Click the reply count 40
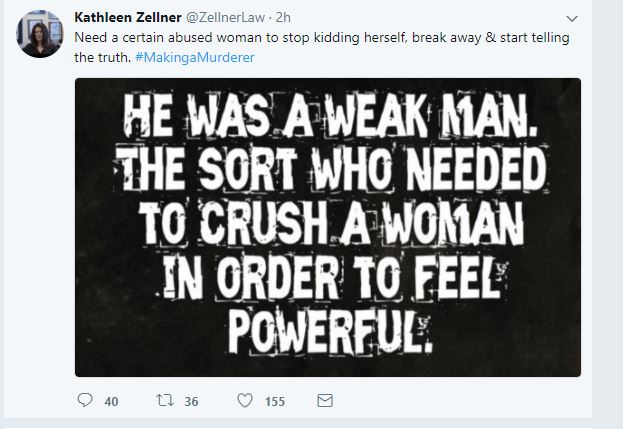 (x=111, y=402)
